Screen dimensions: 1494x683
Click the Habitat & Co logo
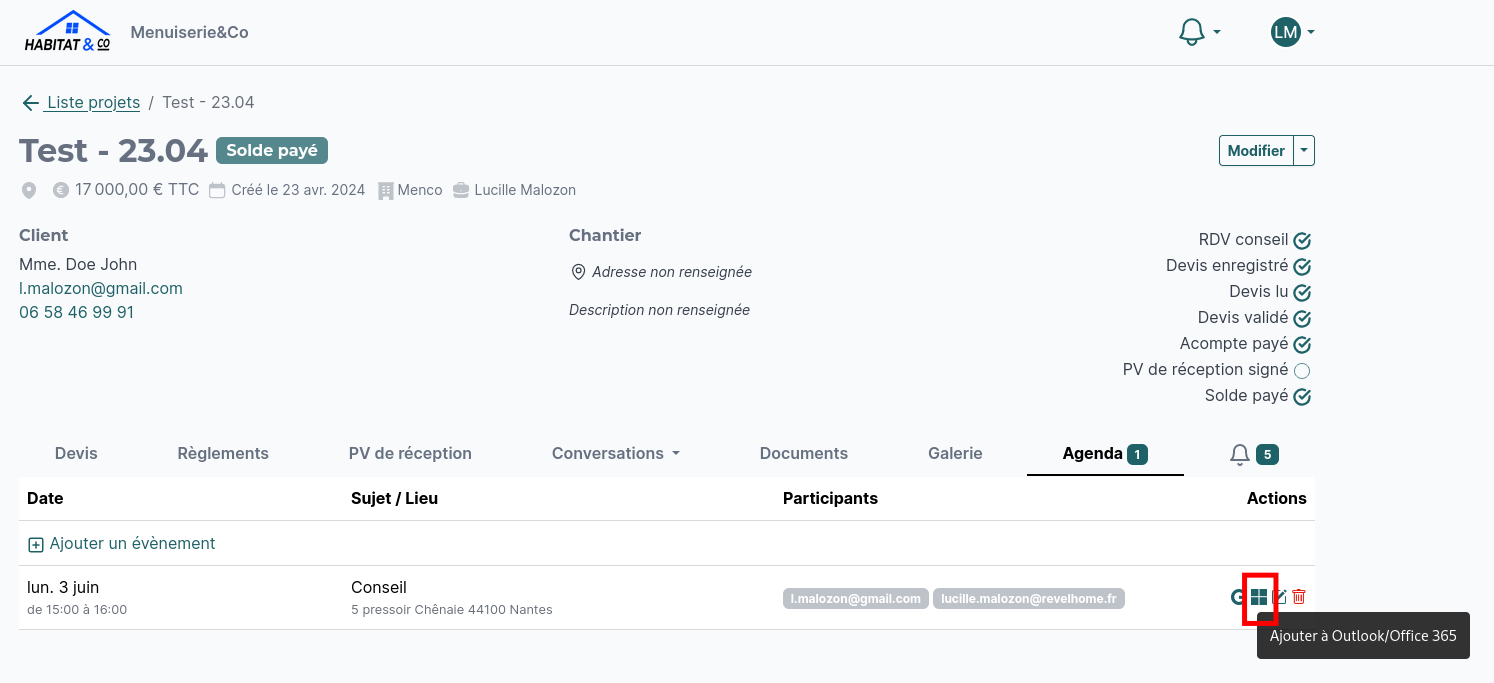tap(68, 32)
